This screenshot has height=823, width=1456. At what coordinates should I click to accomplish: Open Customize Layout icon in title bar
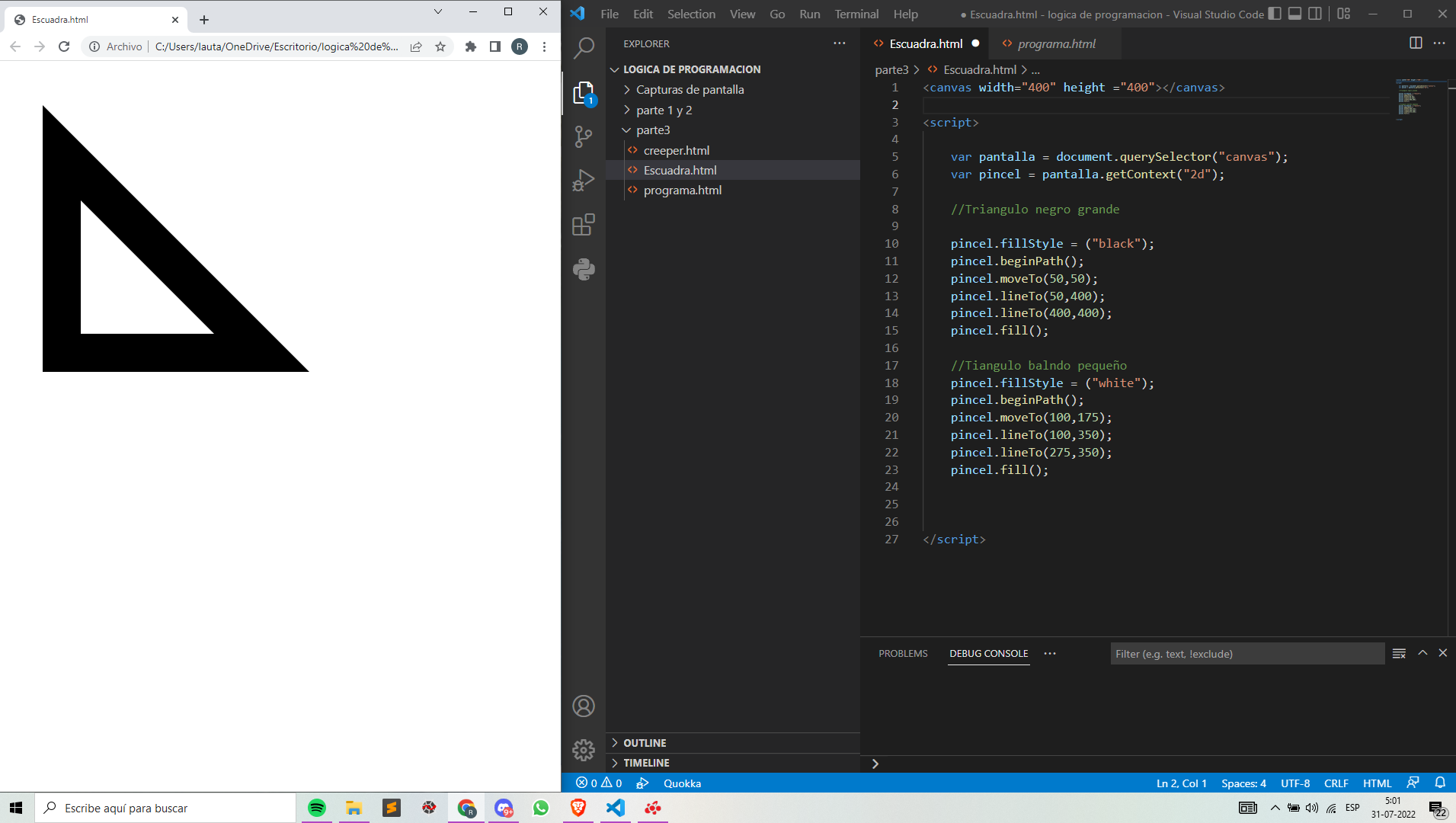click(1344, 14)
